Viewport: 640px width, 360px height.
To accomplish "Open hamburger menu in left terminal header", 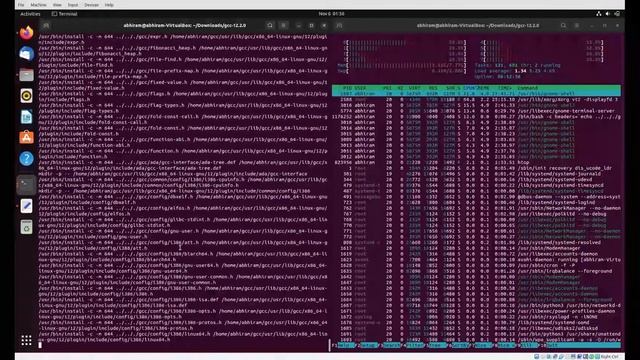I will pyautogui.click(x=284, y=25).
